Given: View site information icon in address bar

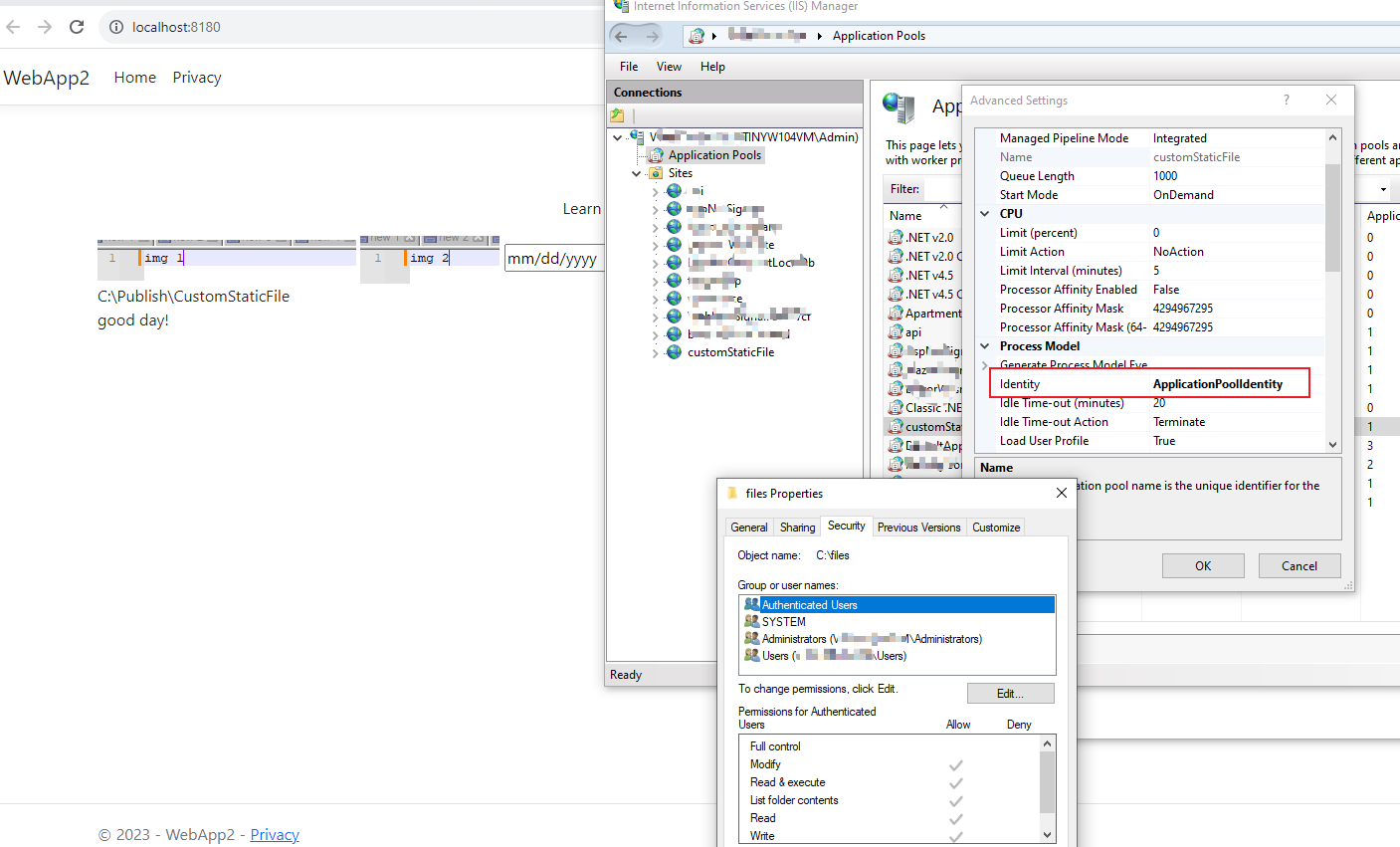Looking at the screenshot, I should tap(116, 27).
